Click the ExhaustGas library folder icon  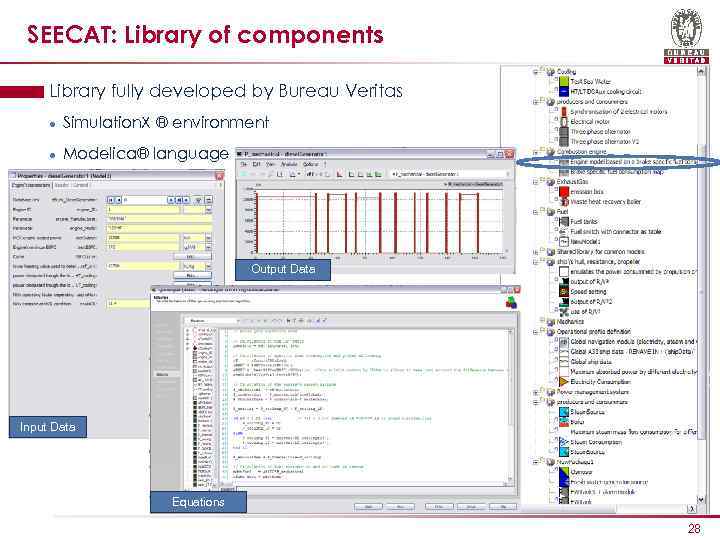click(551, 182)
